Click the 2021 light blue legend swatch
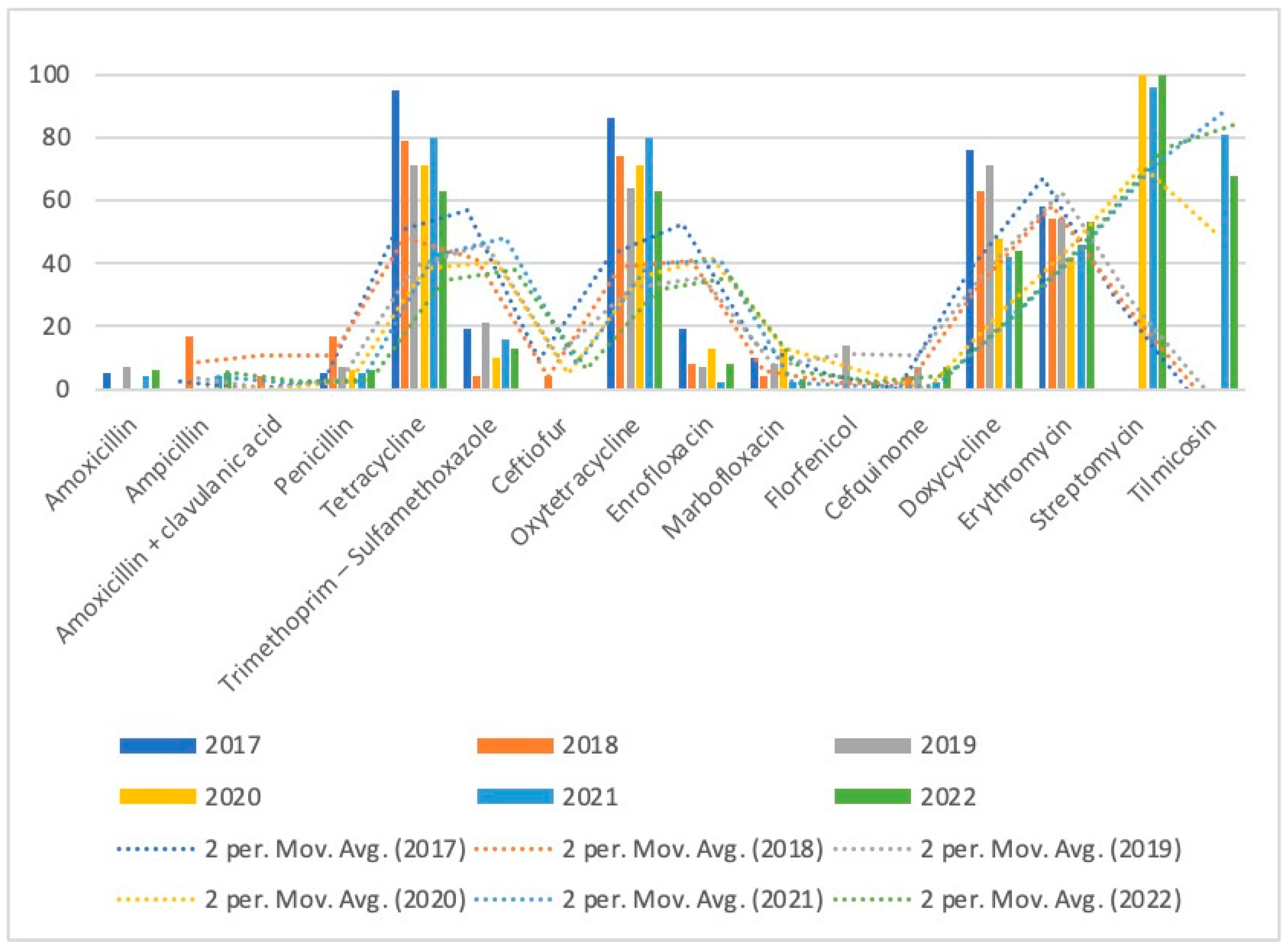Screen dimensions: 1288x950 tap(515, 796)
